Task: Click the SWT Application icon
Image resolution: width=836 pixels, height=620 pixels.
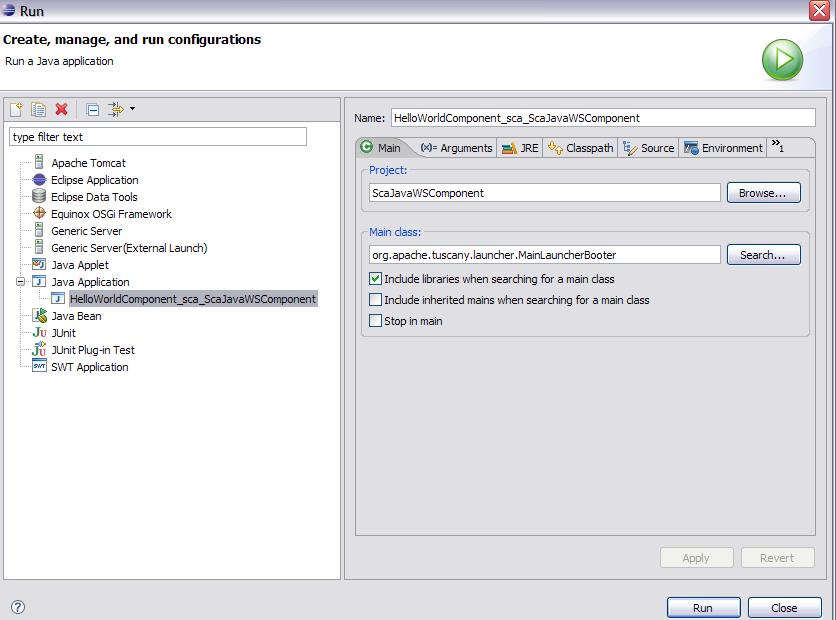Action: [39, 366]
